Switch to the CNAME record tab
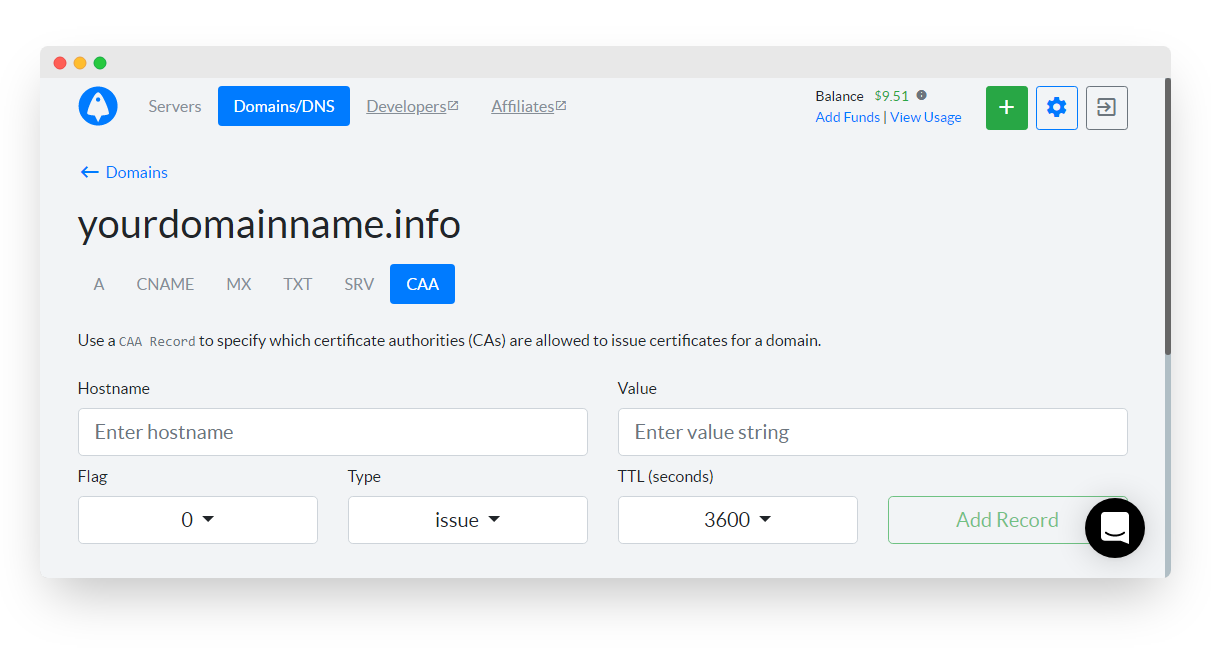Screen dimensions: 1211x652 [165, 284]
